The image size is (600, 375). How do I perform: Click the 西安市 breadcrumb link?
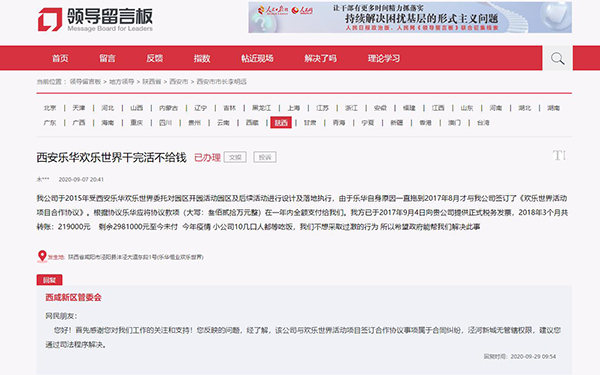[179, 82]
